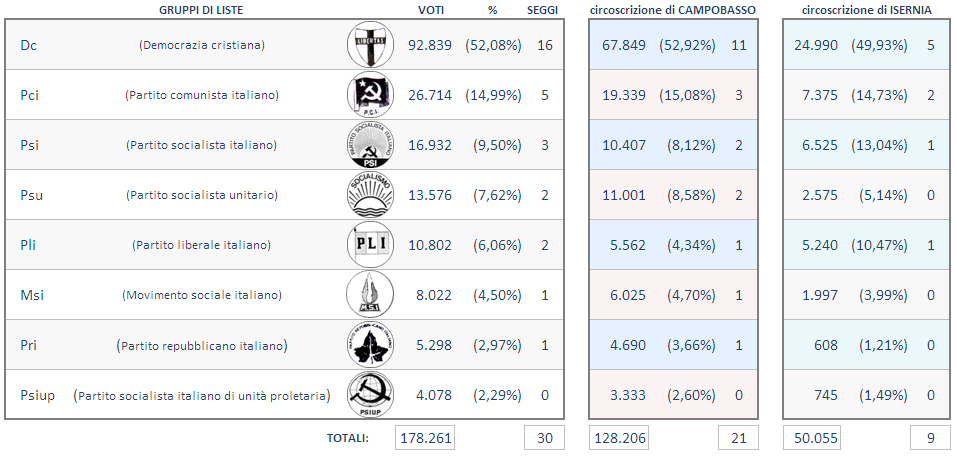Click the MSI flame emblem
This screenshot has height=456, width=957.
click(x=370, y=295)
